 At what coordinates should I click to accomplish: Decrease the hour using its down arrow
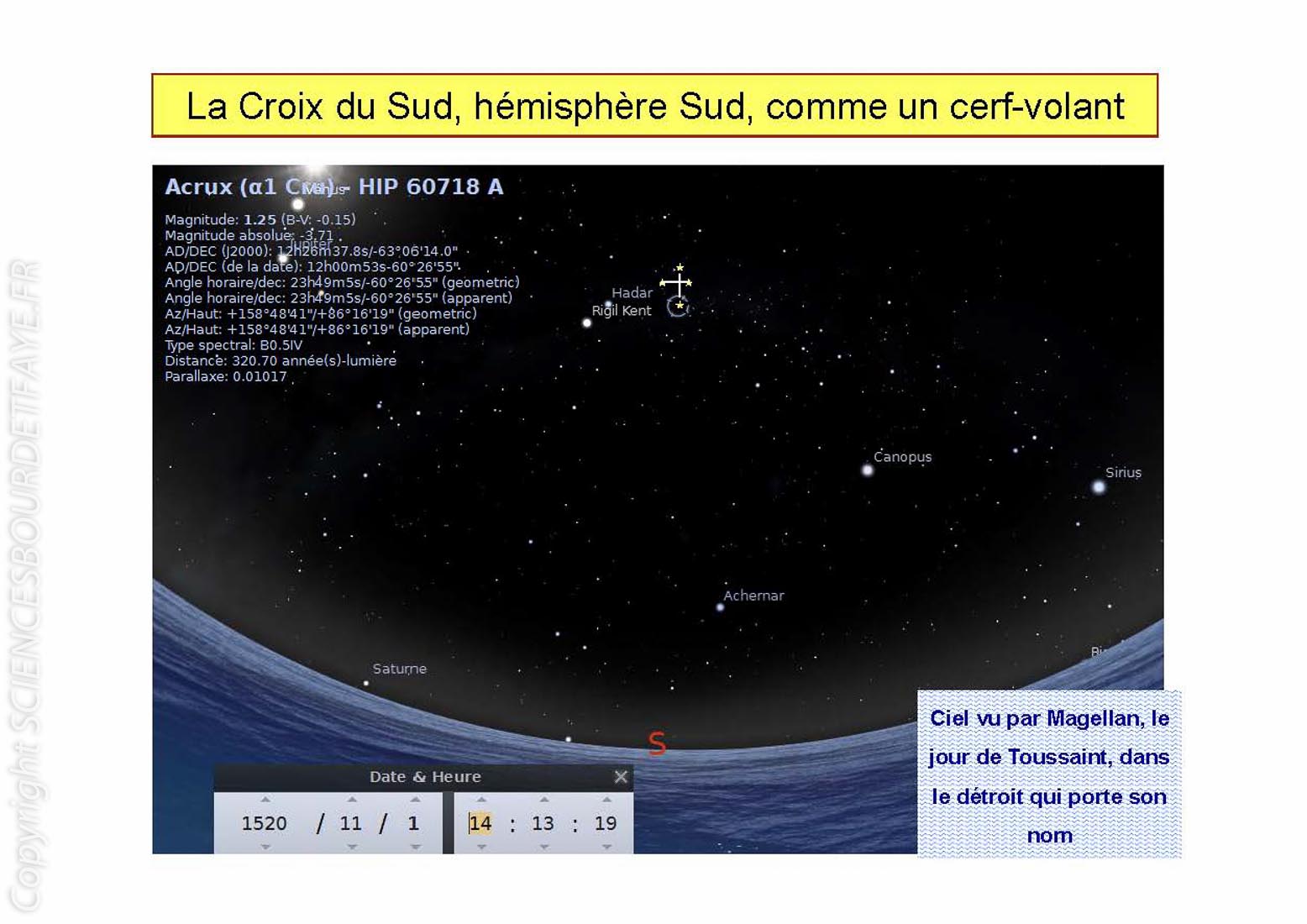point(481,847)
